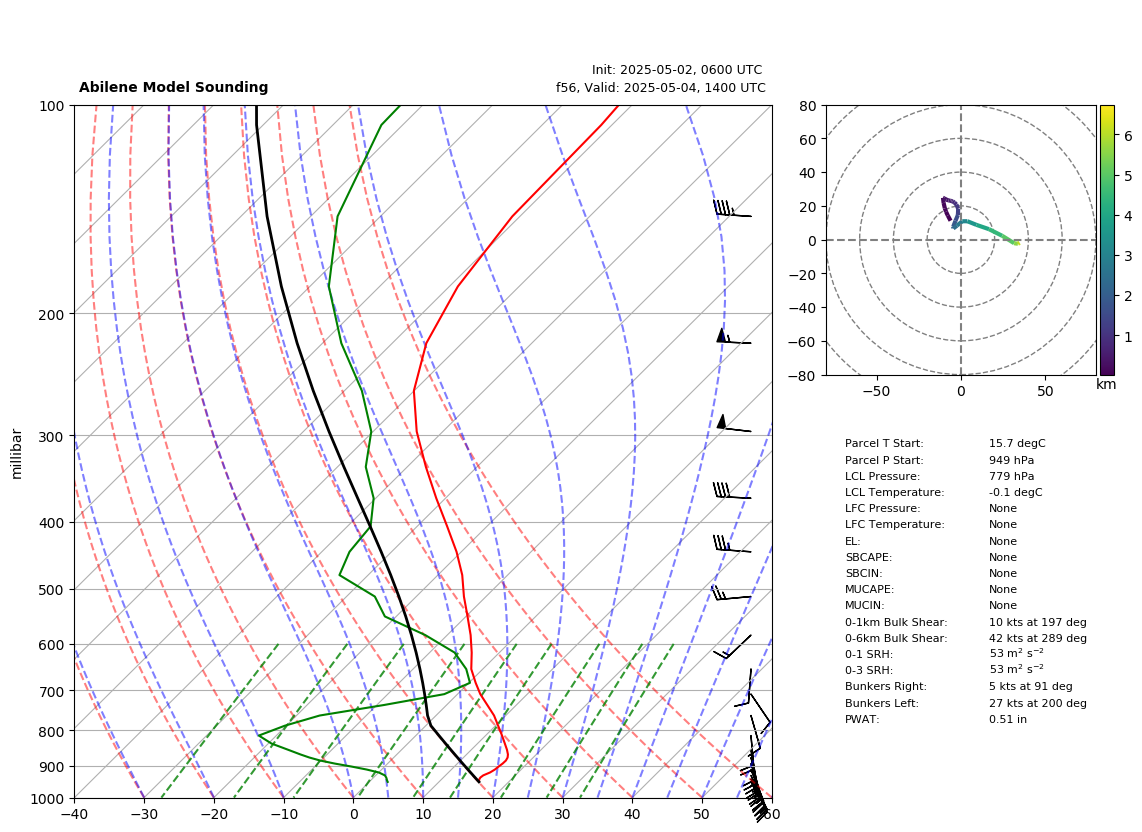The image size is (1142, 832).
Task: Select the Init 2025-05-02 0600 UTC text
Action: pyautogui.click(x=677, y=70)
